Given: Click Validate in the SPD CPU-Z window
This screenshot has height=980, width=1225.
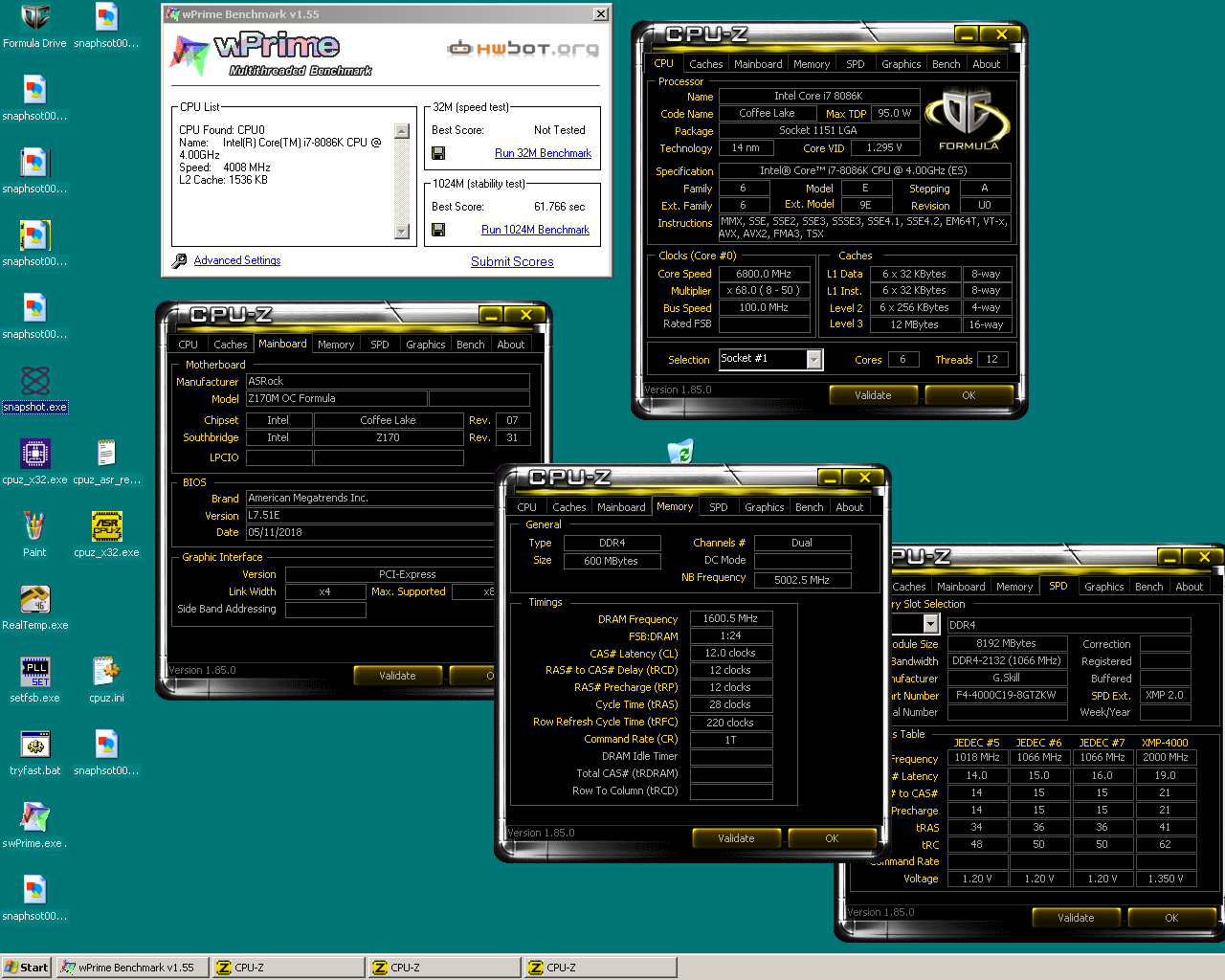Looking at the screenshot, I should (x=1076, y=918).
